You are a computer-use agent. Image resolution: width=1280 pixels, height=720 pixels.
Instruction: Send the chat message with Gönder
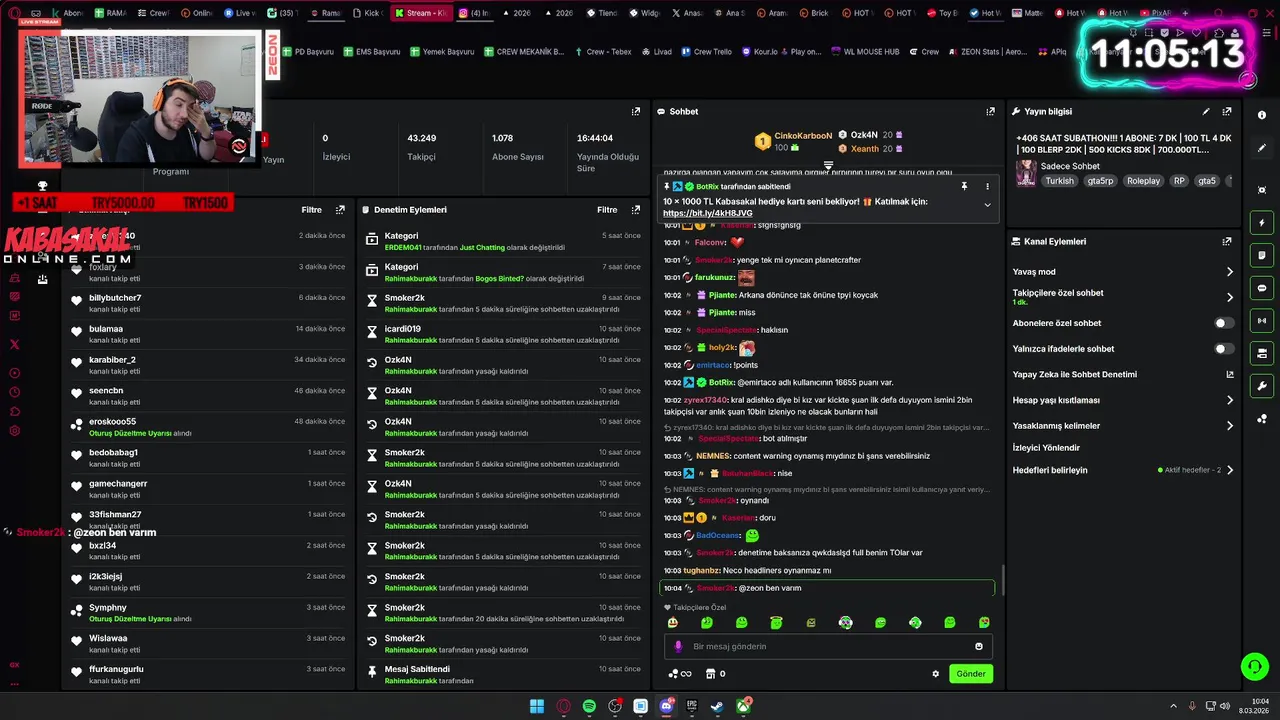(971, 674)
